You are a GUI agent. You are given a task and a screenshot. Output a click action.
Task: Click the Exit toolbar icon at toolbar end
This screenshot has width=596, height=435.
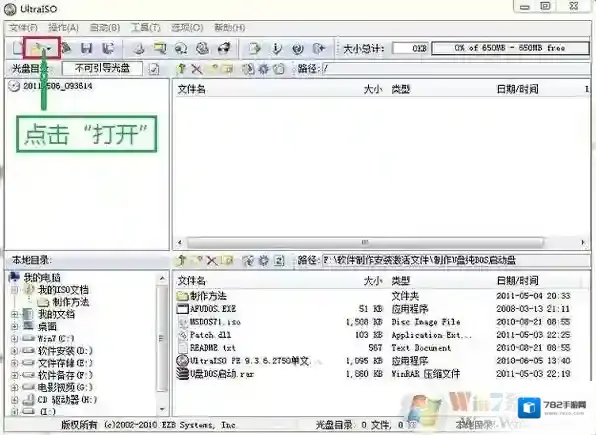[319, 48]
